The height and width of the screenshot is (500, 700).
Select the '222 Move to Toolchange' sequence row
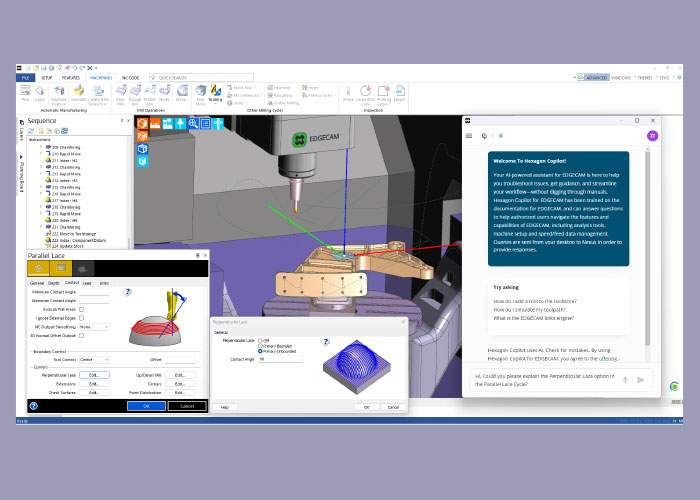pyautogui.click(x=71, y=233)
